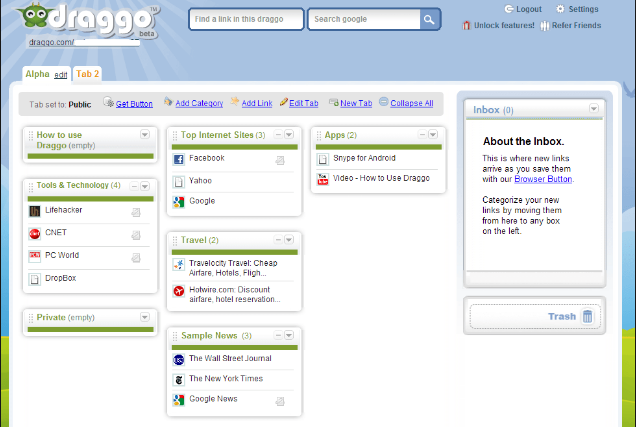Open the Sample News dropdown arrow
Viewport: 636px width, 427px height.
click(289, 335)
